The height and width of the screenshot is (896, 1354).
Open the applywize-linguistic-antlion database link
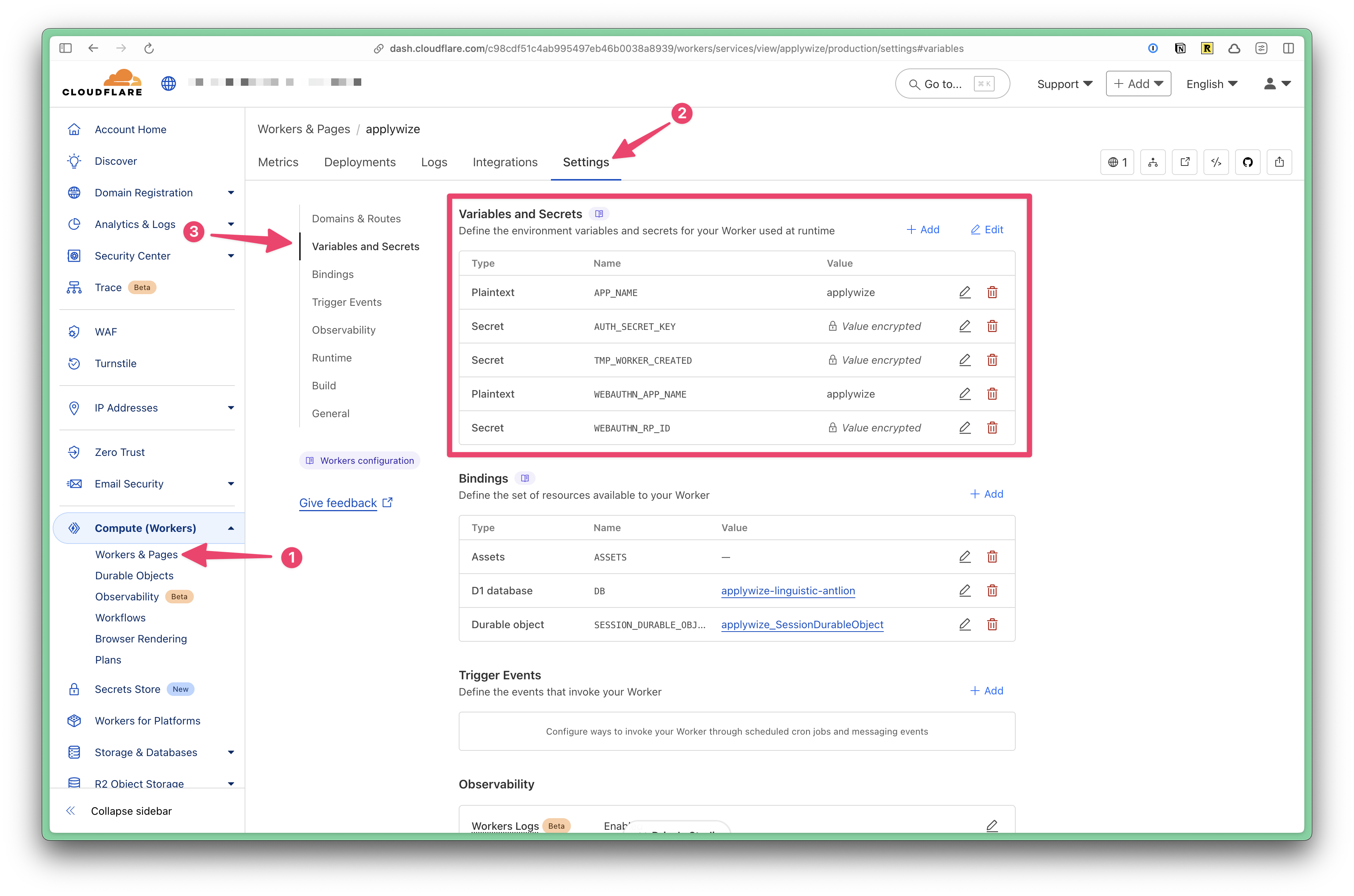788,590
